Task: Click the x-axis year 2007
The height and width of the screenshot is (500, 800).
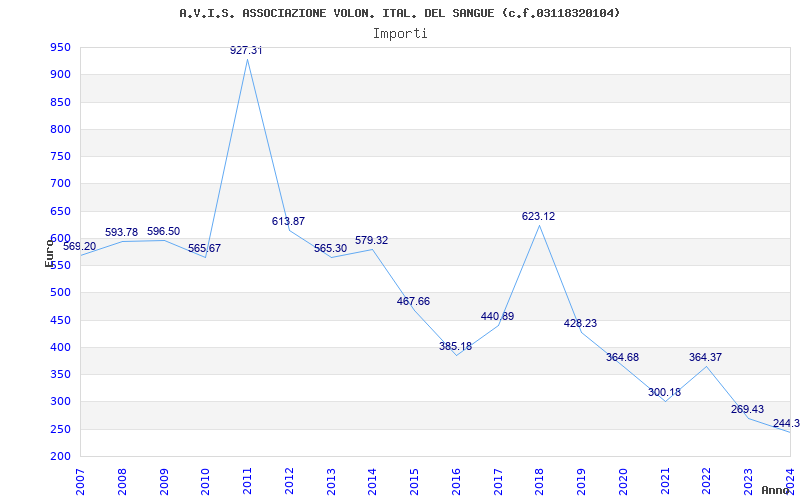Action: coord(81,482)
